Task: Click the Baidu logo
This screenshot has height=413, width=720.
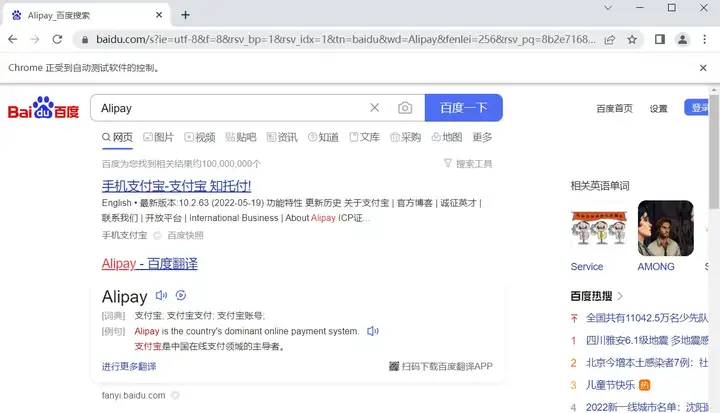Action: coord(44,108)
